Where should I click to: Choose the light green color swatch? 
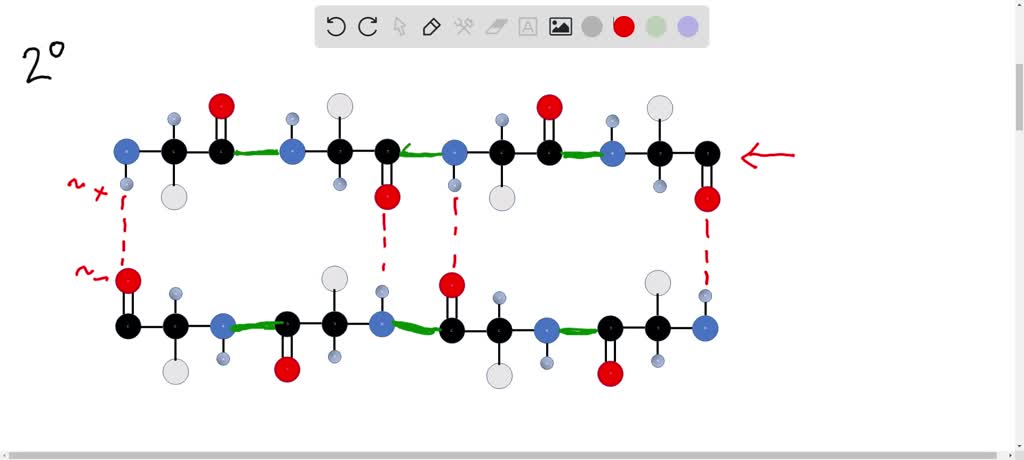click(x=656, y=27)
